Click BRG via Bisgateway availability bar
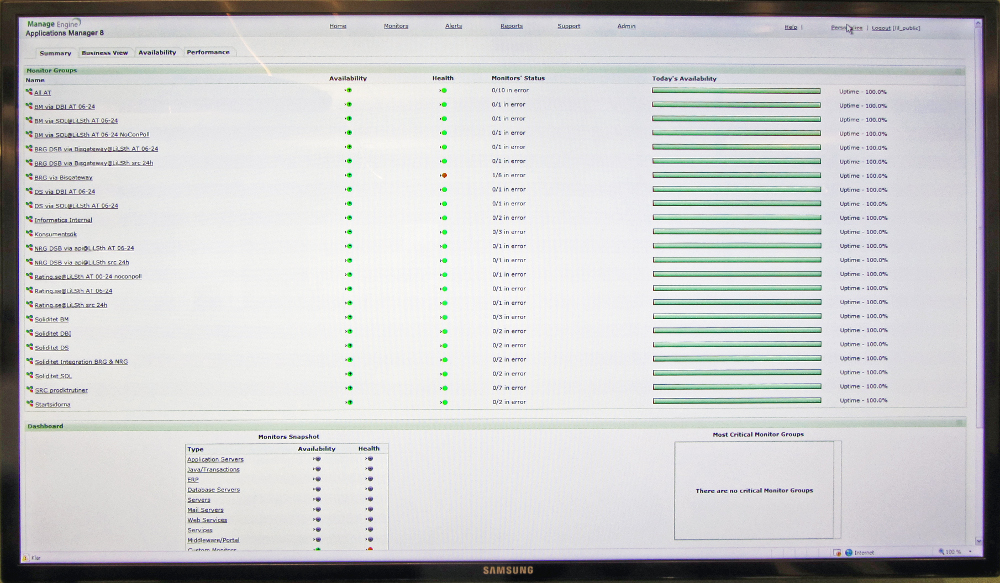The width and height of the screenshot is (1000, 583). [x=737, y=175]
